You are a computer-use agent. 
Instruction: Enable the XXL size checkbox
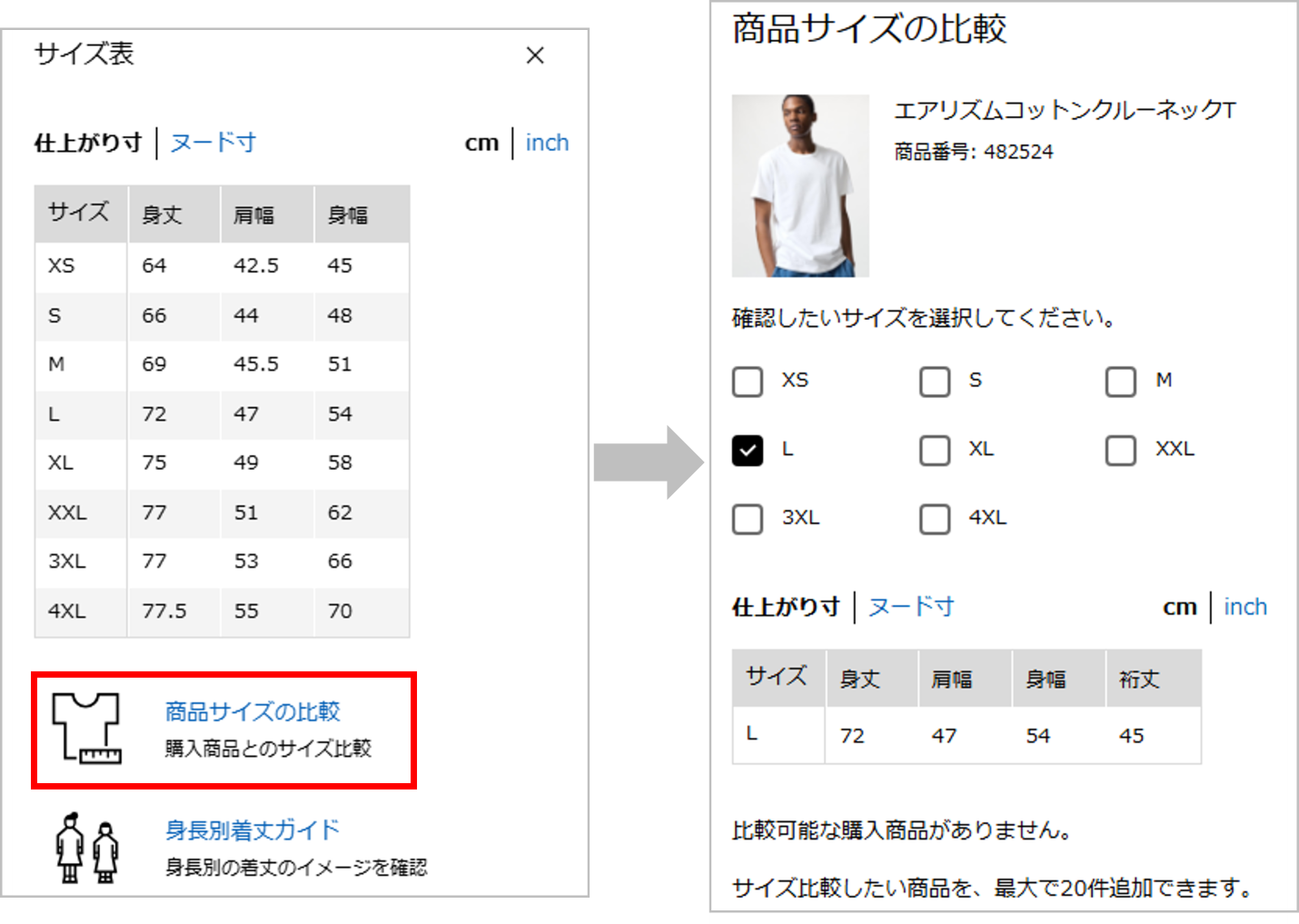[x=1120, y=450]
